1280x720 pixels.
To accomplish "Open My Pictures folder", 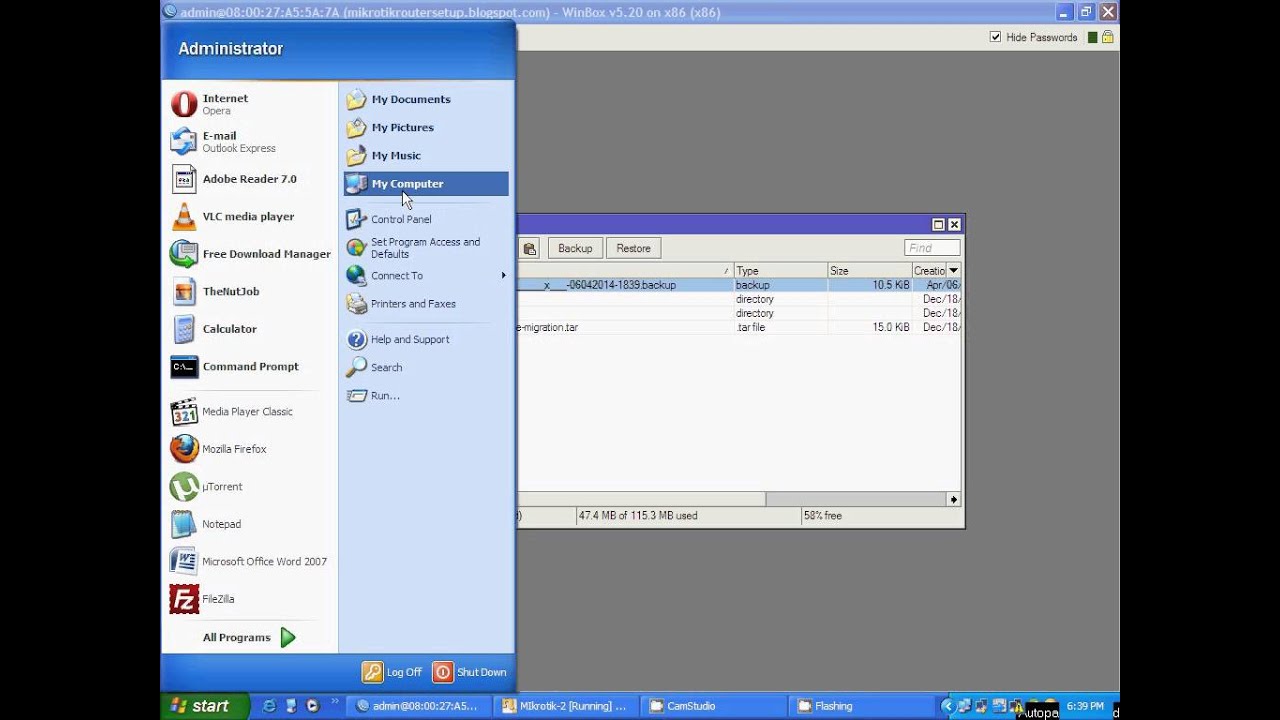I will pos(426,127).
